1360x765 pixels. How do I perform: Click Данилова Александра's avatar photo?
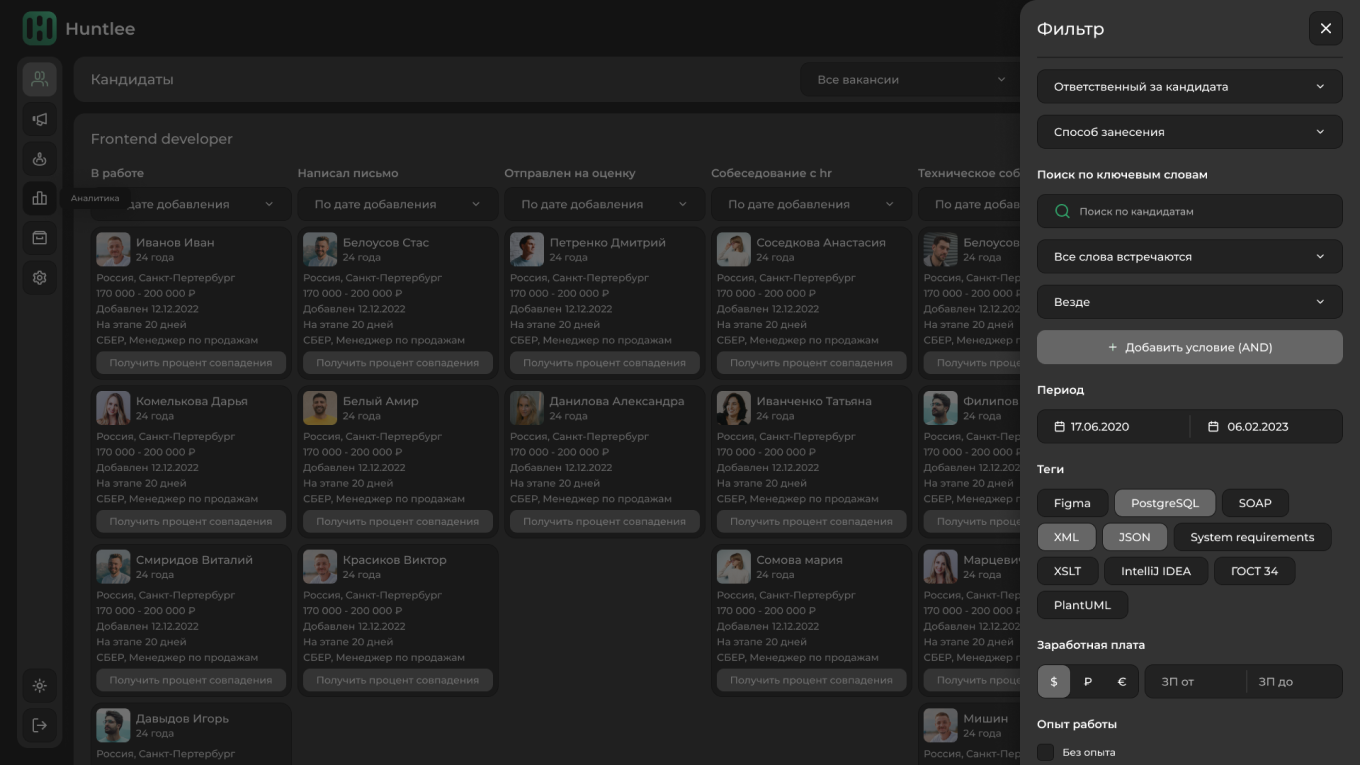click(x=527, y=408)
